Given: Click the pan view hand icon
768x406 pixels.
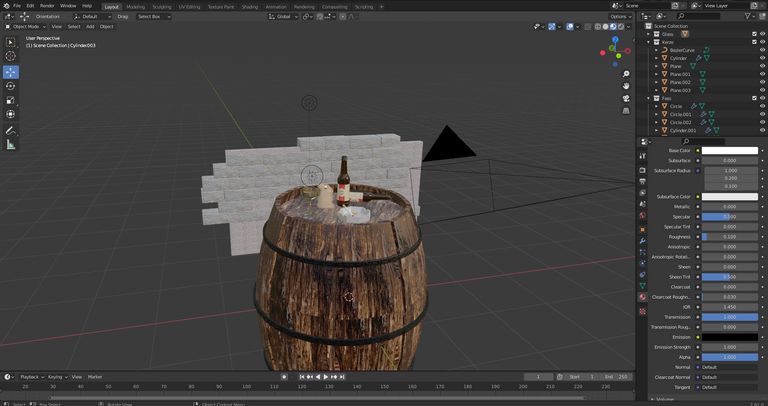Looking at the screenshot, I should point(626,86).
